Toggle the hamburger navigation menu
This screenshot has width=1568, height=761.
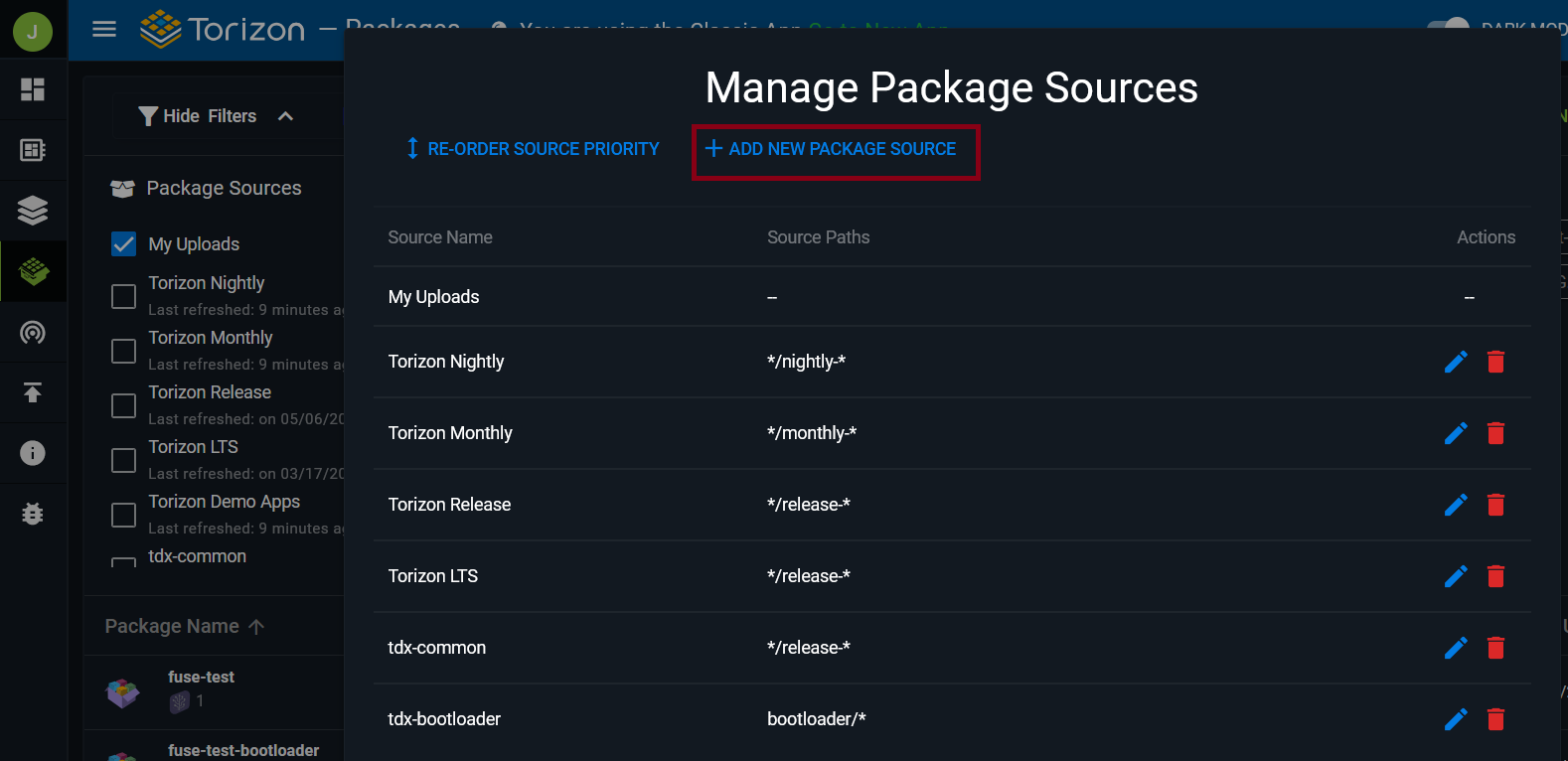[104, 30]
